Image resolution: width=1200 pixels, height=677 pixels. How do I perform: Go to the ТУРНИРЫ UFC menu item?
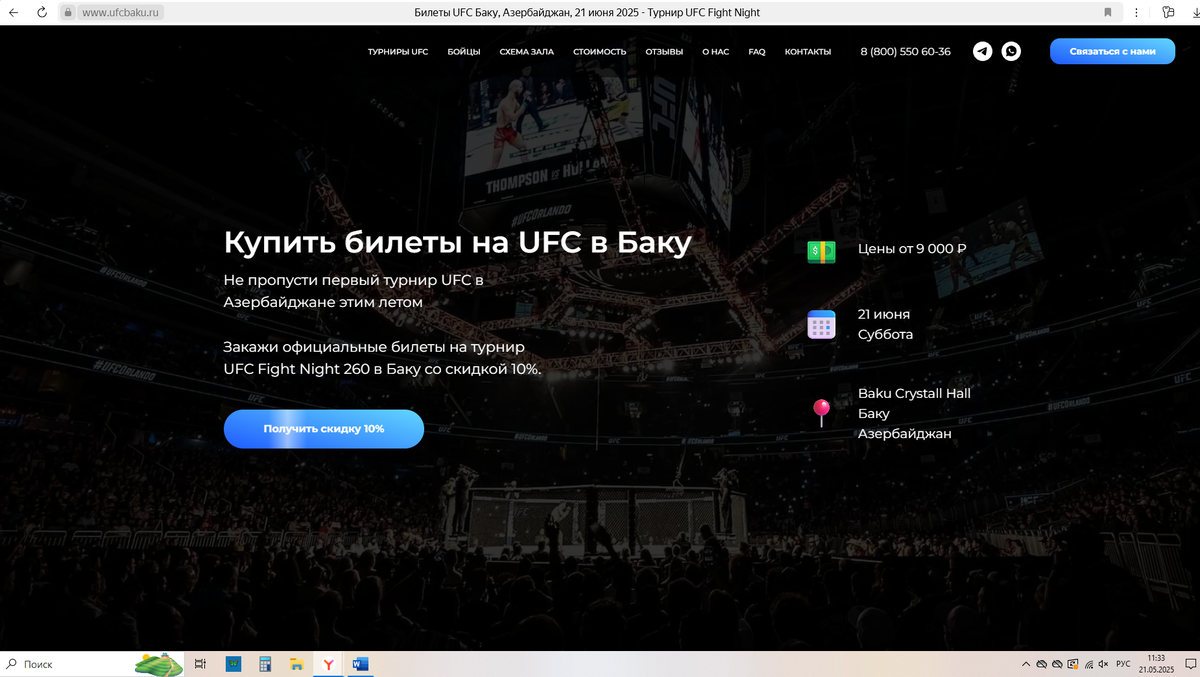pos(397,52)
